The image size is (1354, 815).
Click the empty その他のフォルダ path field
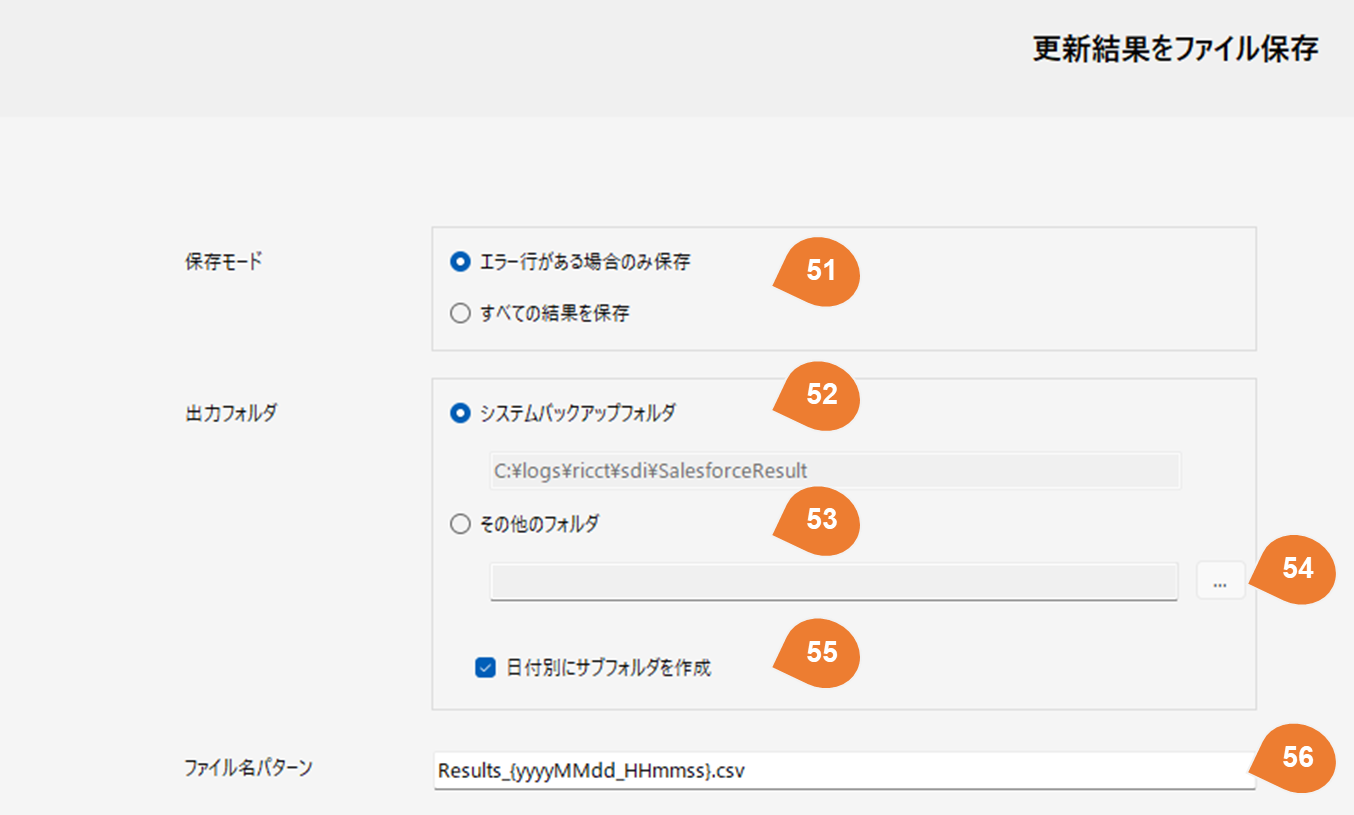click(833, 581)
